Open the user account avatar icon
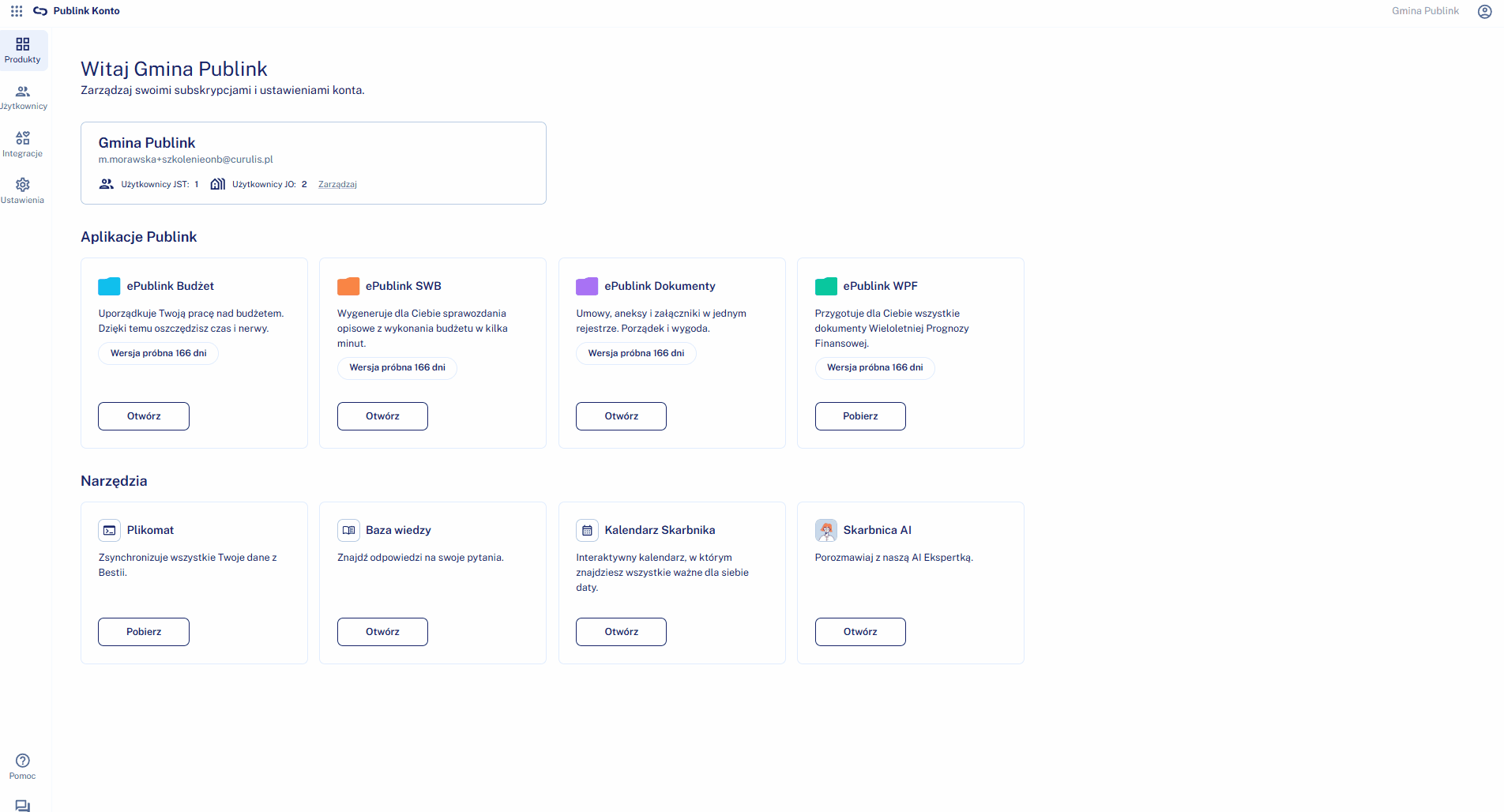This screenshot has height=812, width=1504. pyautogui.click(x=1484, y=11)
